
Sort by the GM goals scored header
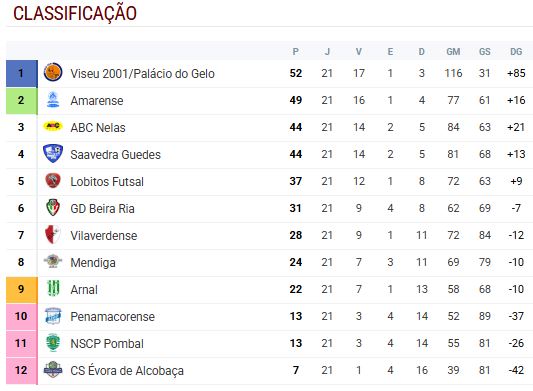tap(453, 52)
